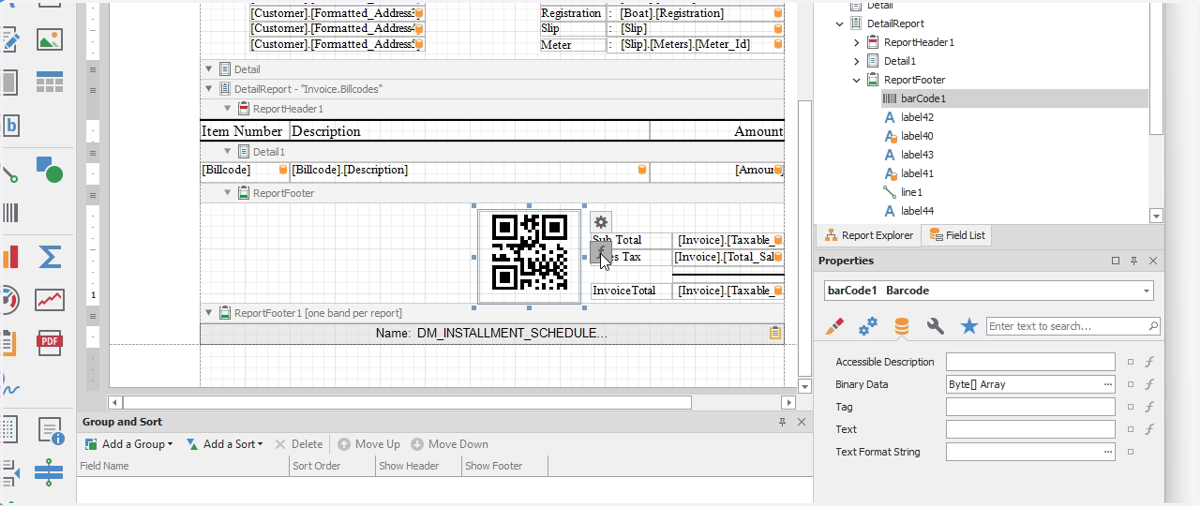The height and width of the screenshot is (506, 1200).
Task: Select label43 in Report Explorer tree
Action: [x=917, y=155]
